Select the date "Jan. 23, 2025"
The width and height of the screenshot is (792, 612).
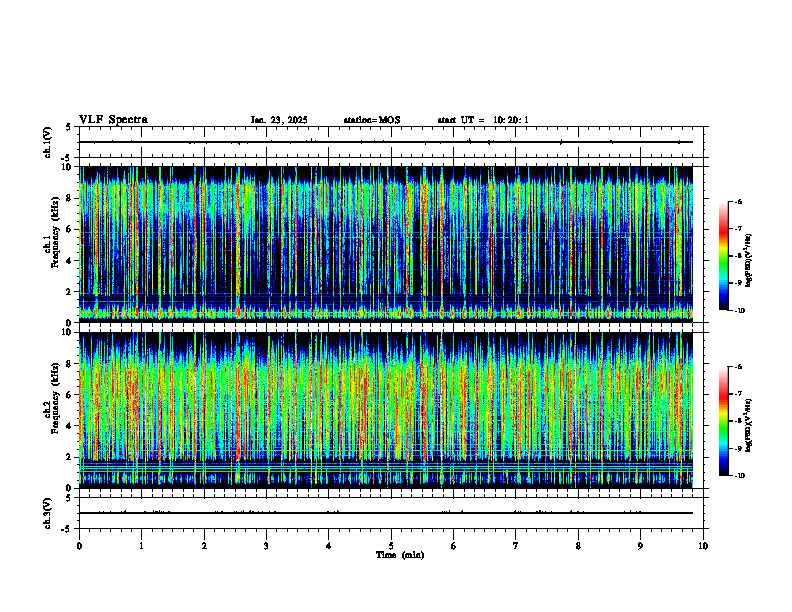[x=279, y=120]
